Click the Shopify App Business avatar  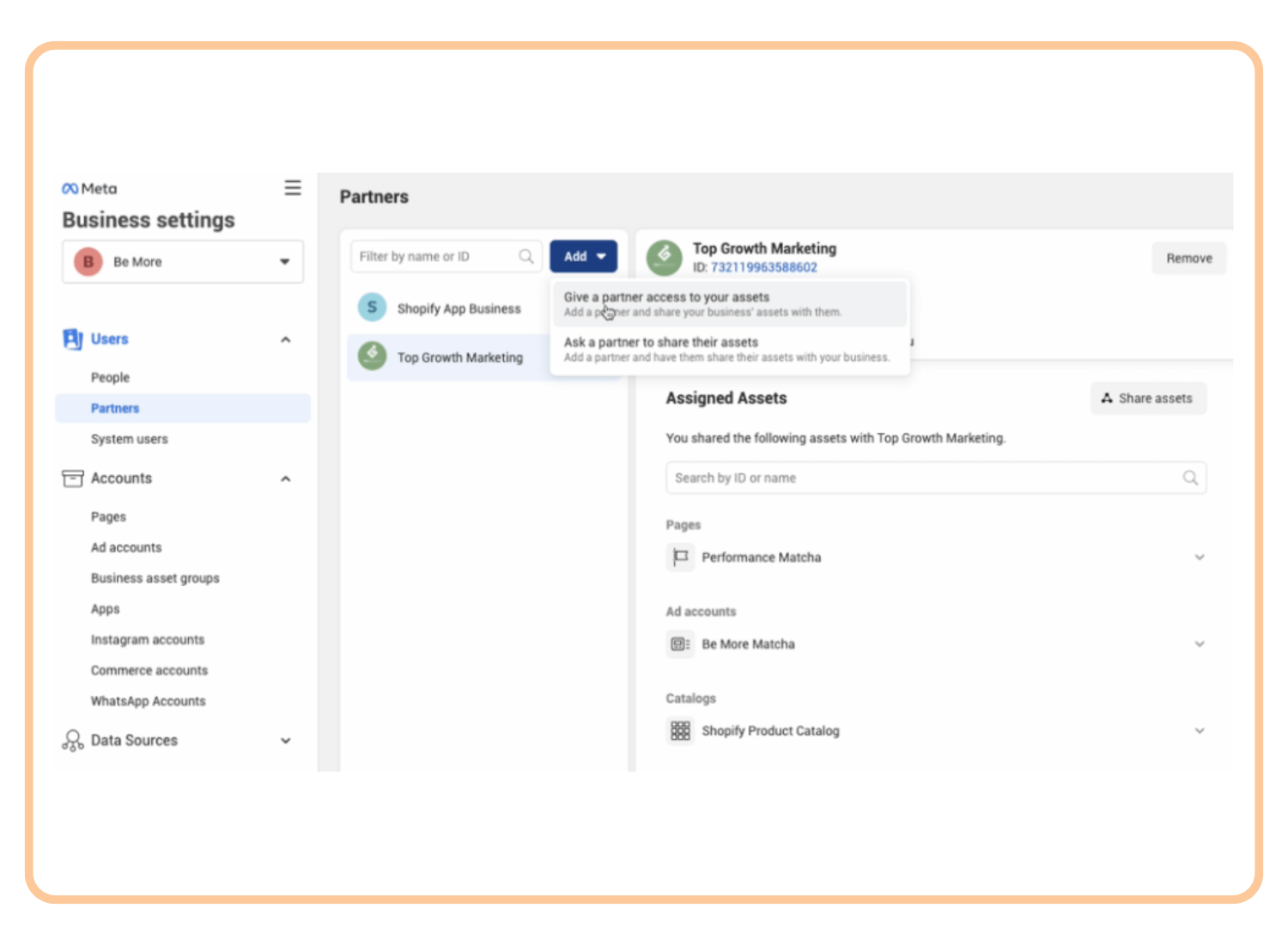click(372, 307)
